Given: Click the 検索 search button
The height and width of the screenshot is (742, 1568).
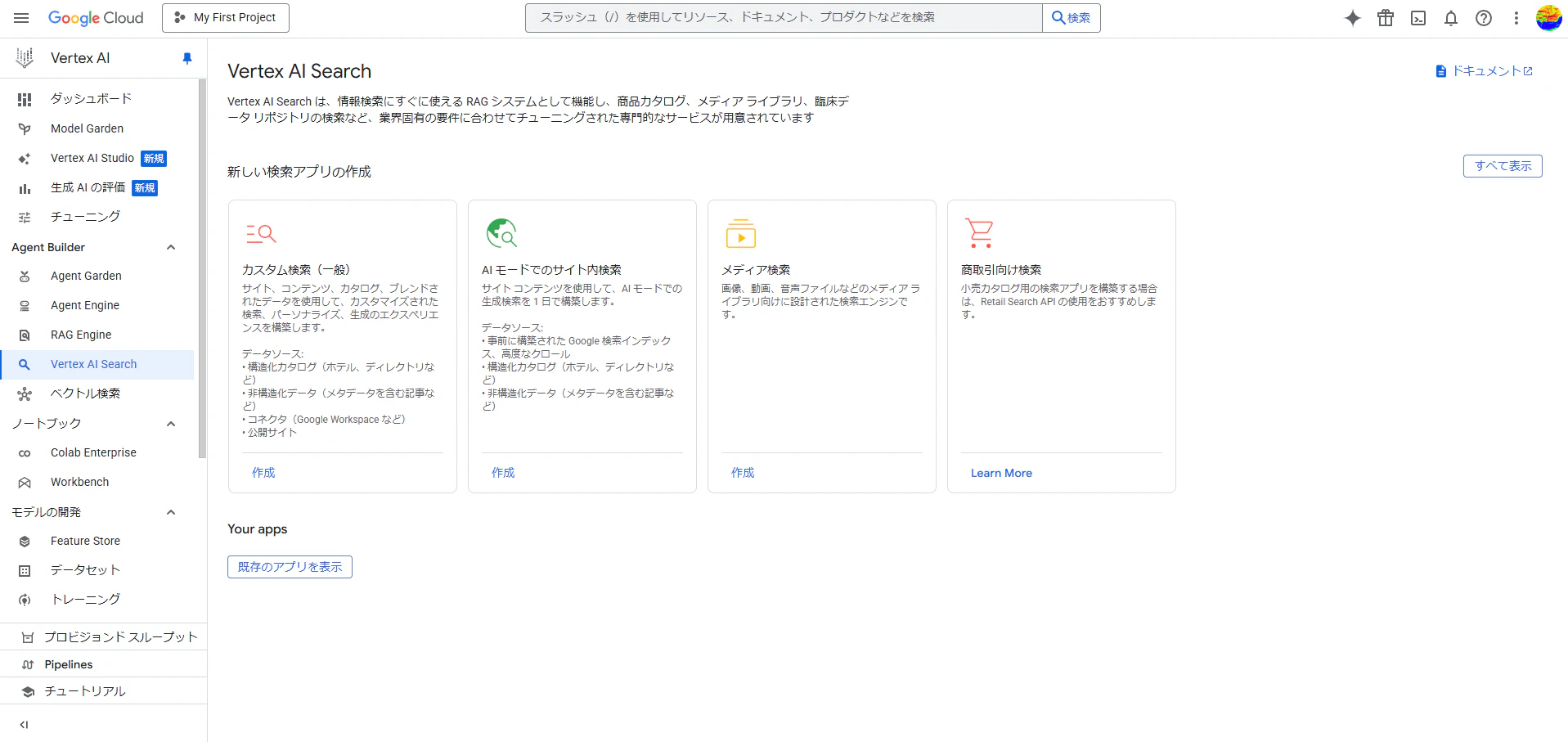Looking at the screenshot, I should pyautogui.click(x=1072, y=18).
